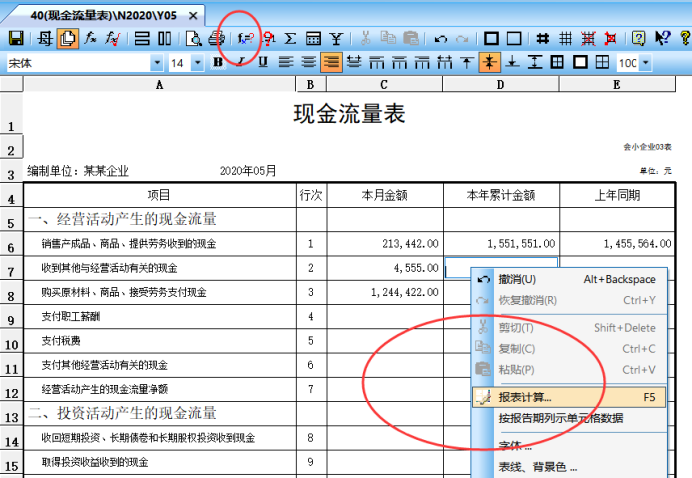692x478 pixels.
Task: Toggle bold formatting
Action: (x=218, y=62)
